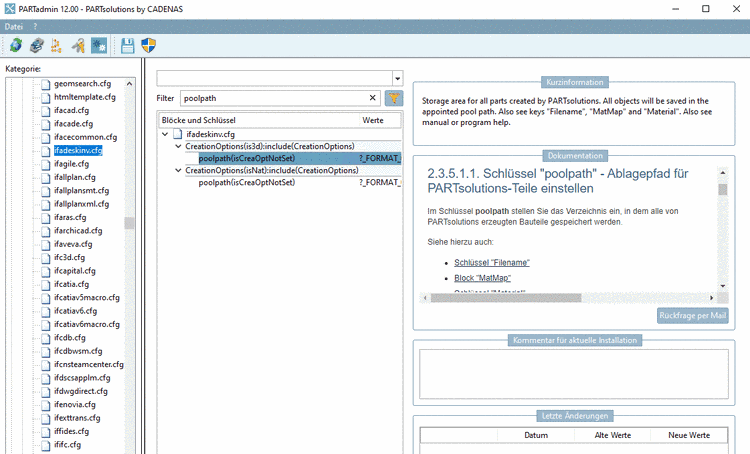
Task: Select ifallplansmt.cfg in the category list
Action: 81,191
